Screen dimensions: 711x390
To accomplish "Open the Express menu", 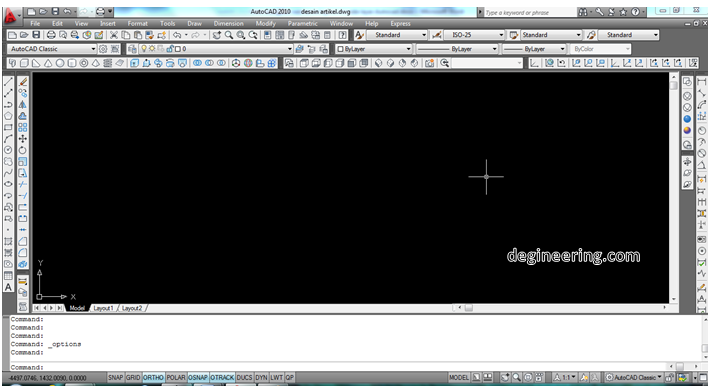I will pos(400,24).
